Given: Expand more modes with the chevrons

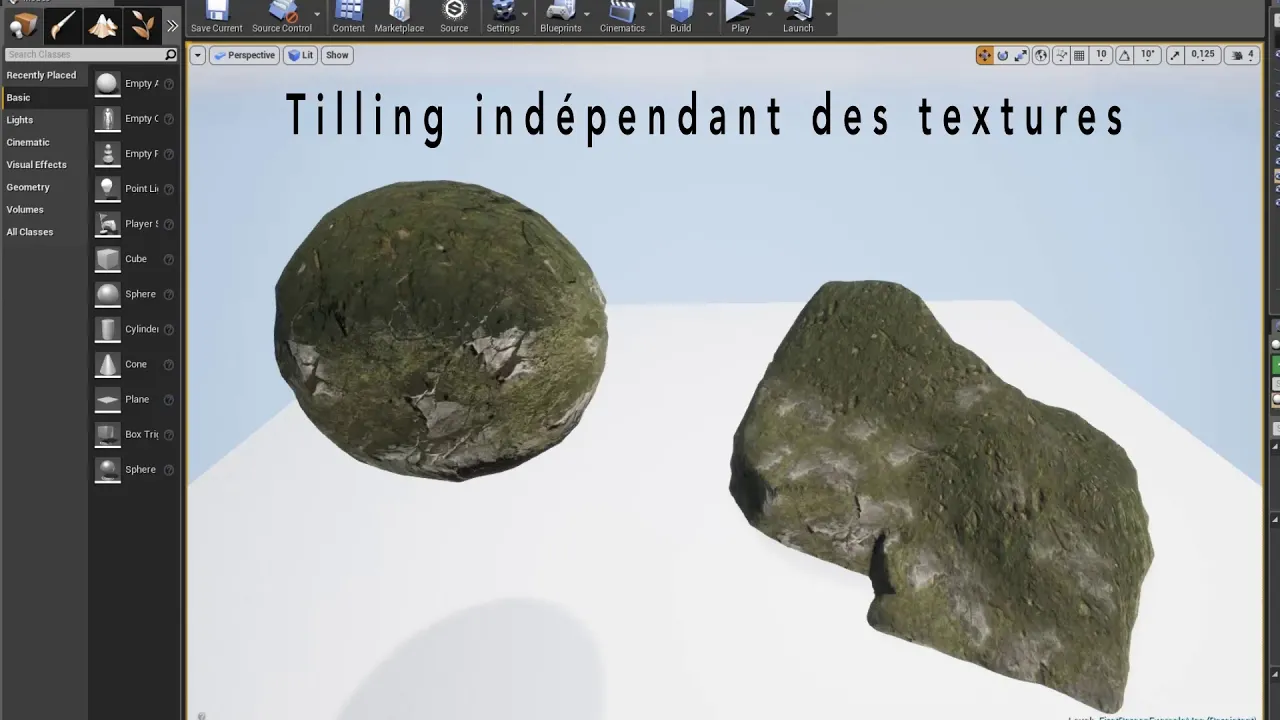Looking at the screenshot, I should 172,26.
